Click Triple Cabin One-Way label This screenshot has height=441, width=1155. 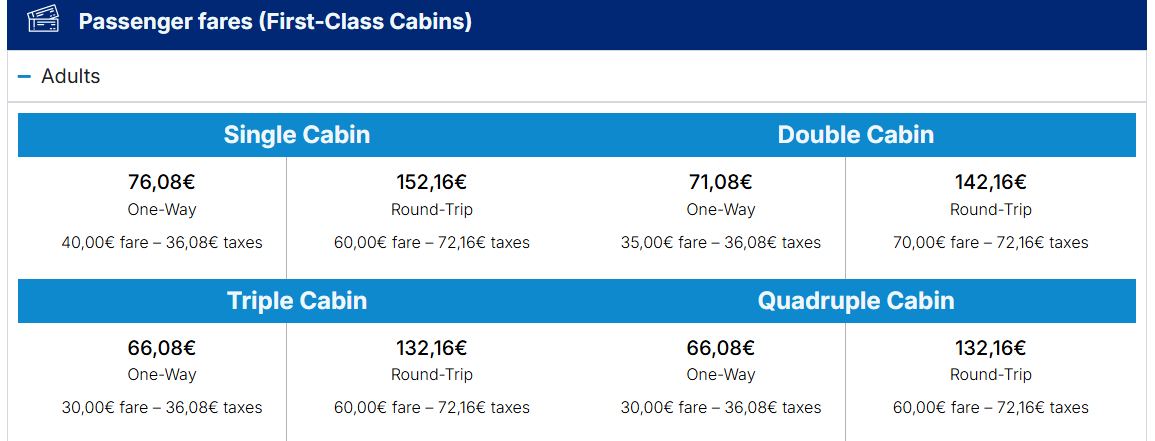point(162,375)
